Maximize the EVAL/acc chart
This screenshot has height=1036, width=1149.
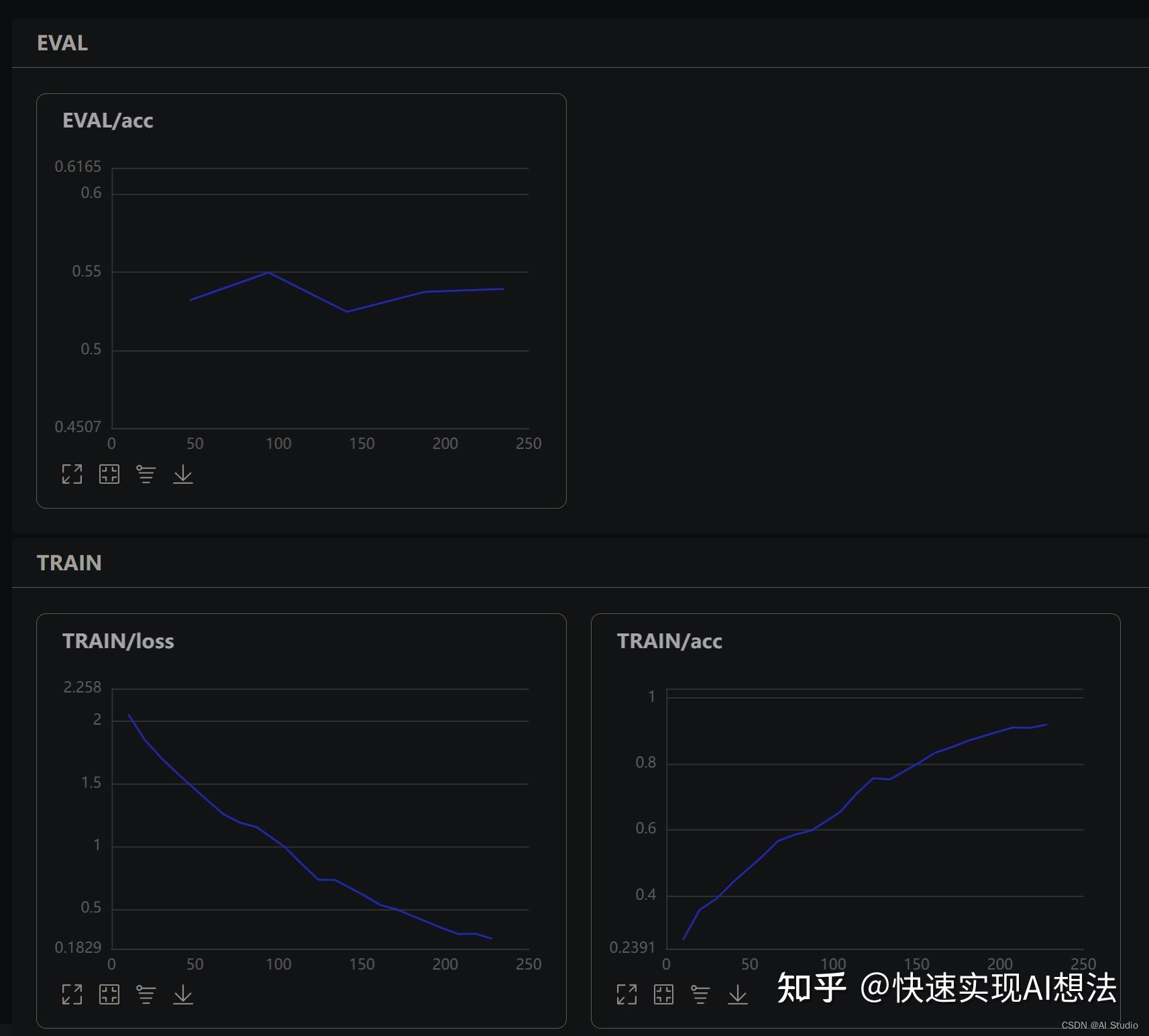pyautogui.click(x=72, y=474)
